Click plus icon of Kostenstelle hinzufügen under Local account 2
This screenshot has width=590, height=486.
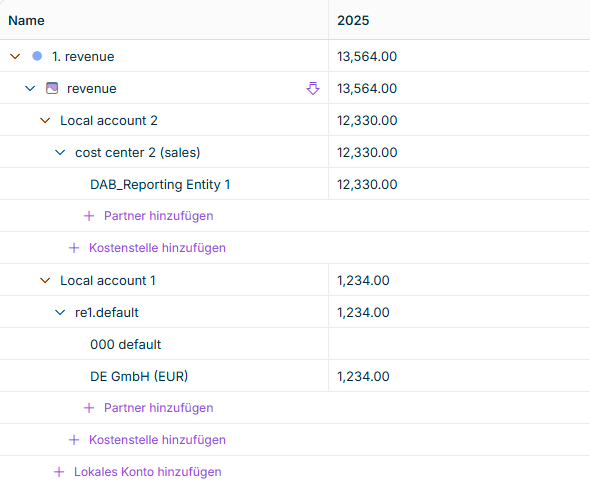click(x=74, y=248)
